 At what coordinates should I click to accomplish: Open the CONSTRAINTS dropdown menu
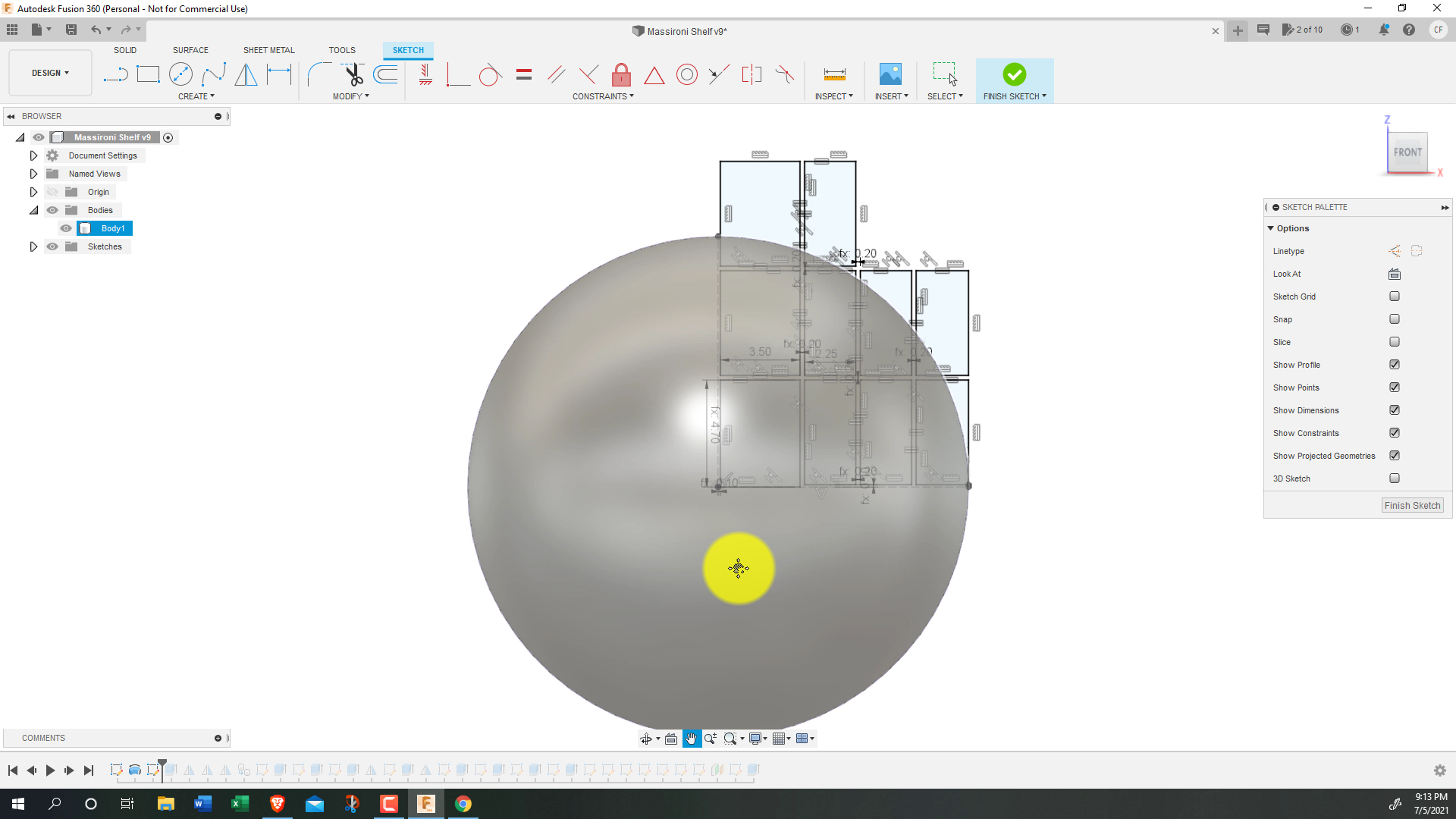tap(603, 96)
